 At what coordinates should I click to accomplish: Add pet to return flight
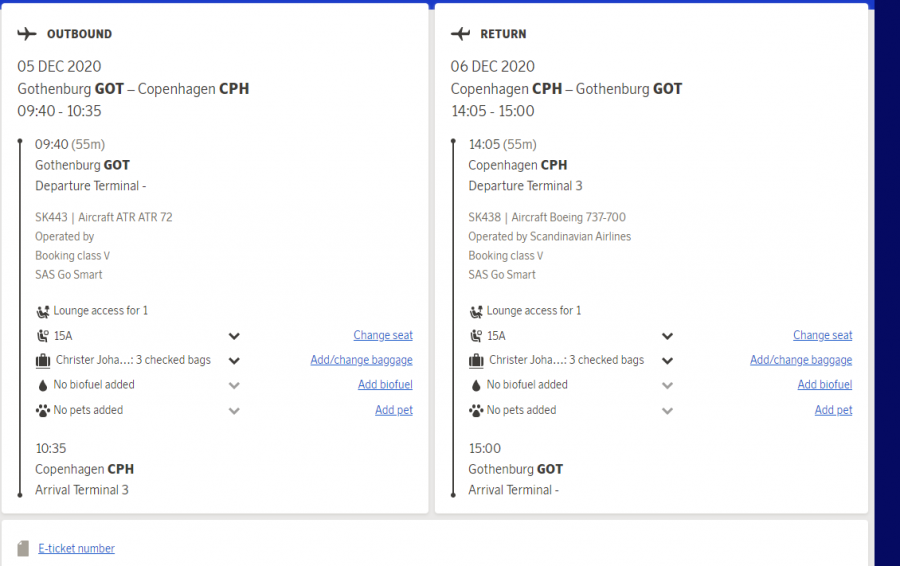[833, 410]
